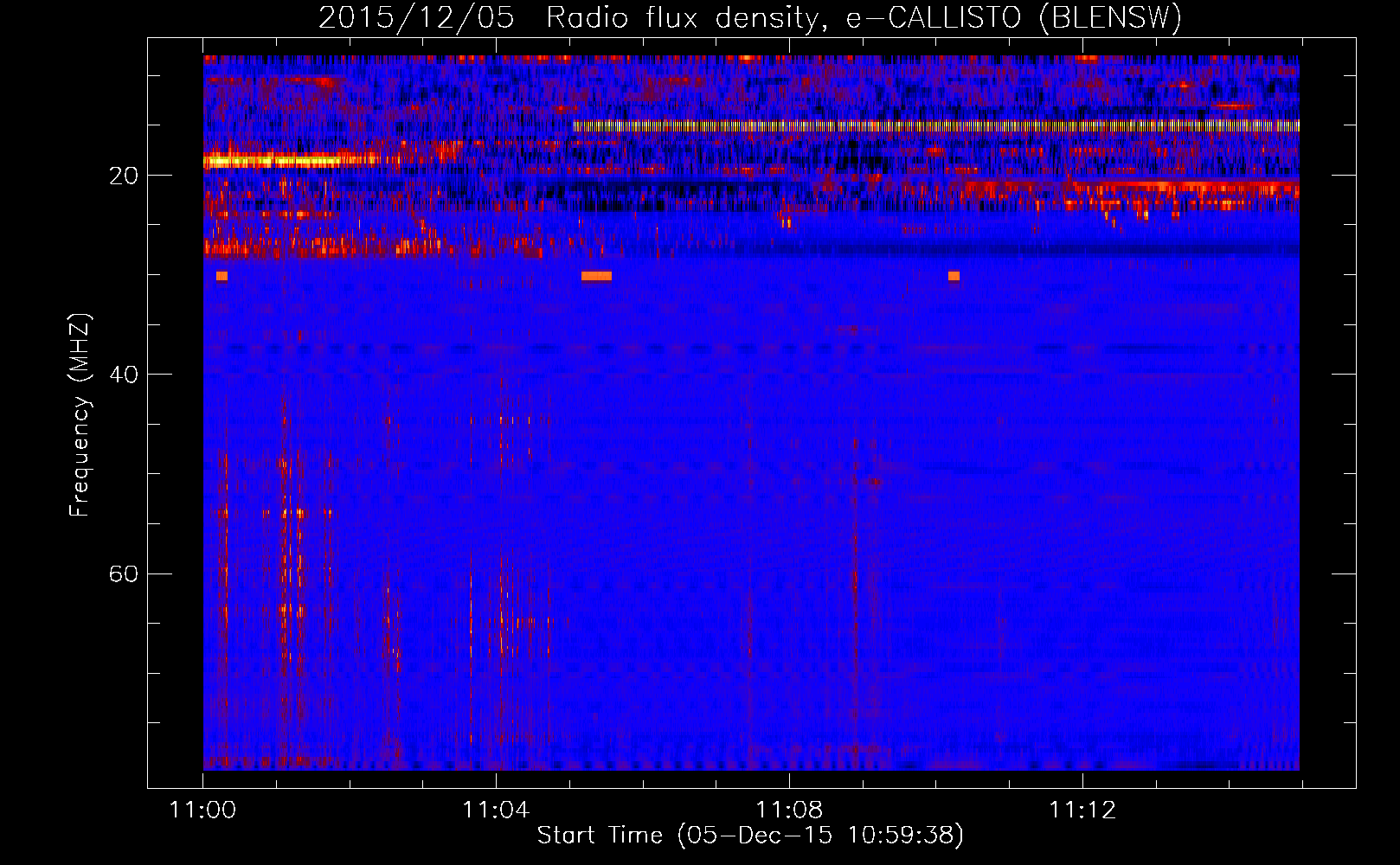Click the frequency tick label 20
This screenshot has width=1400, height=865.
(x=123, y=176)
